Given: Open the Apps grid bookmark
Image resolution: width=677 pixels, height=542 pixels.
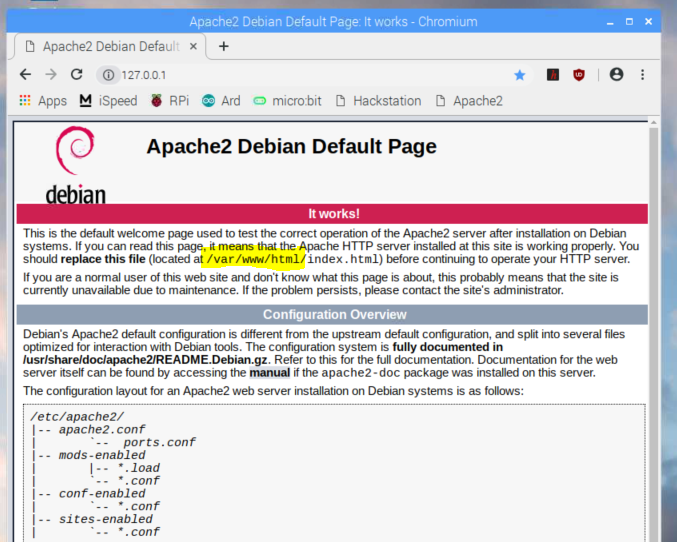Looking at the screenshot, I should pyautogui.click(x=43, y=101).
